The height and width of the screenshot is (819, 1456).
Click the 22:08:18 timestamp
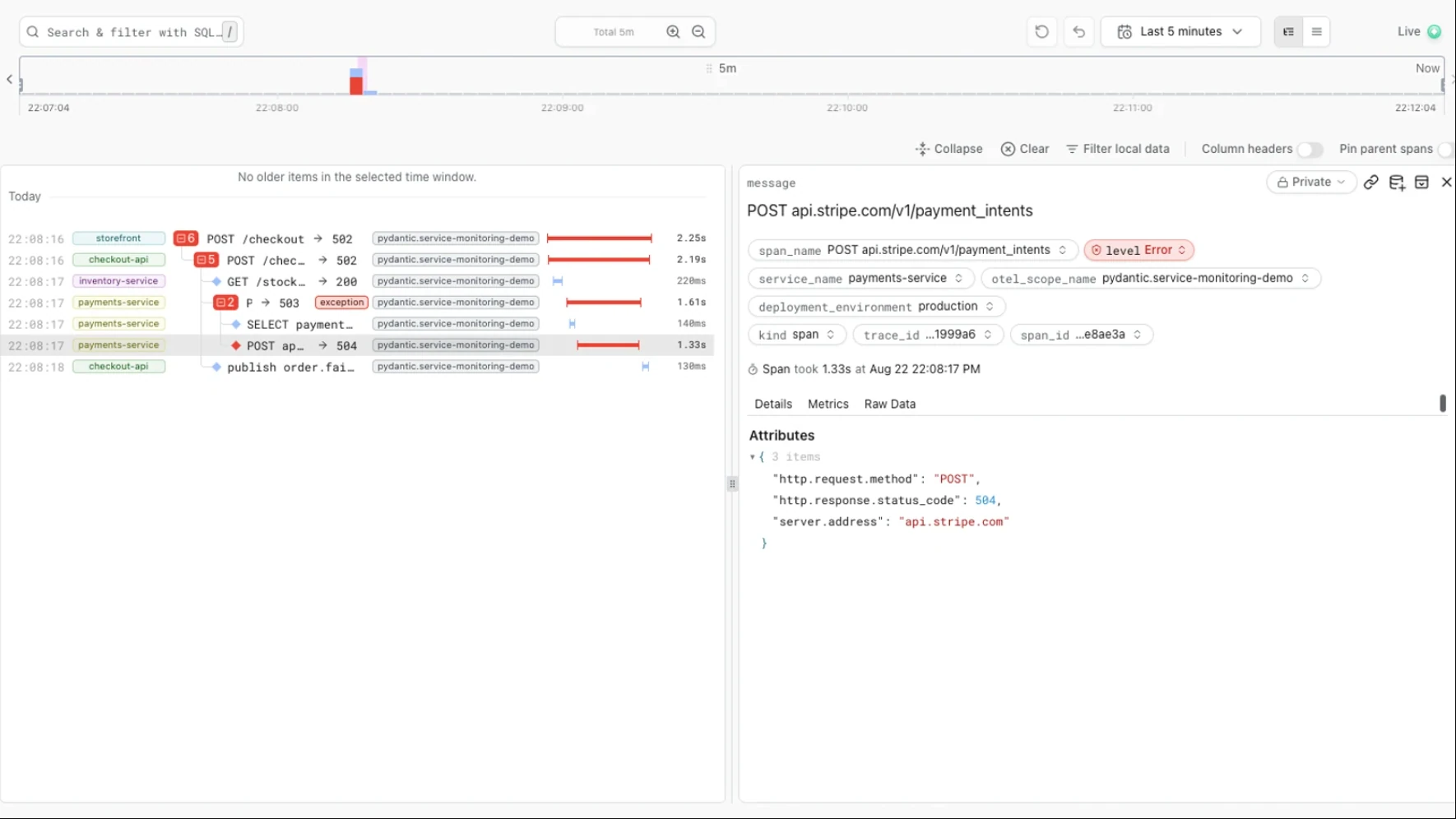(36, 367)
